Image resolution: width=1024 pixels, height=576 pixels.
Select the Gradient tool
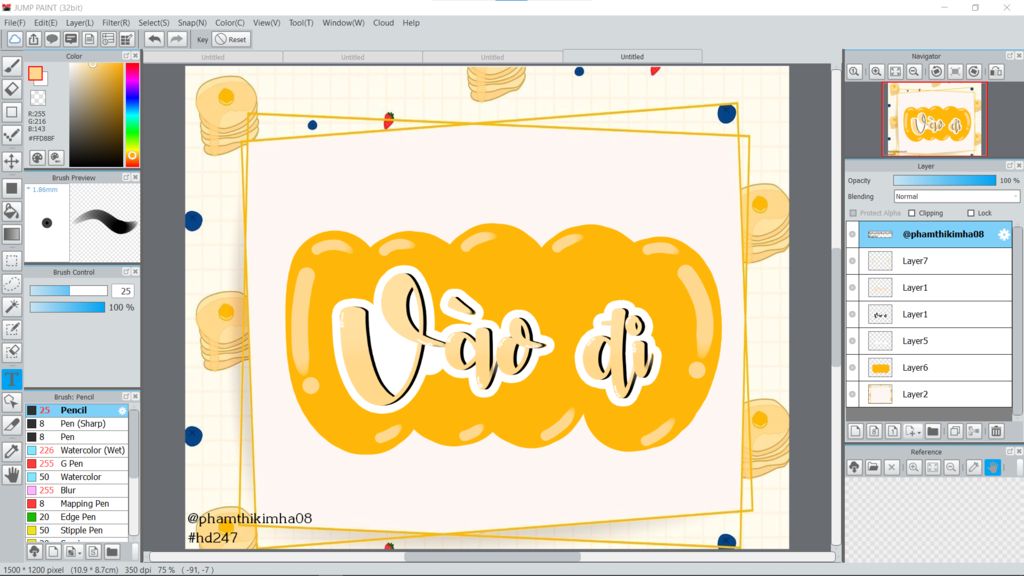tap(12, 234)
